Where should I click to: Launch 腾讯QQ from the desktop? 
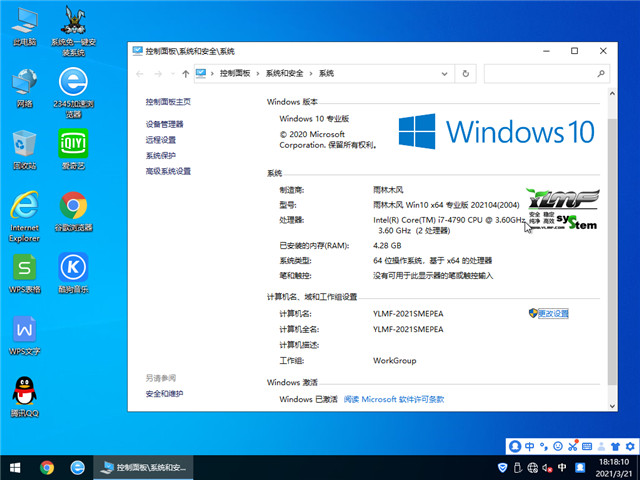pyautogui.click(x=24, y=397)
